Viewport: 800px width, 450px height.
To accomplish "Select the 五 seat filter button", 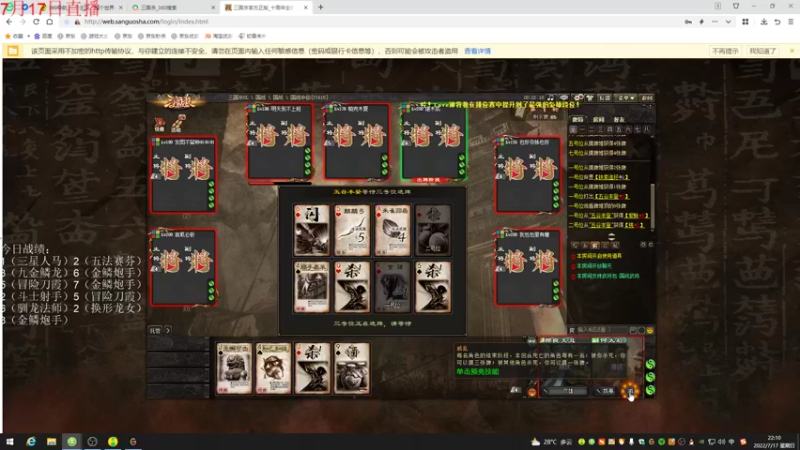I will (619, 130).
